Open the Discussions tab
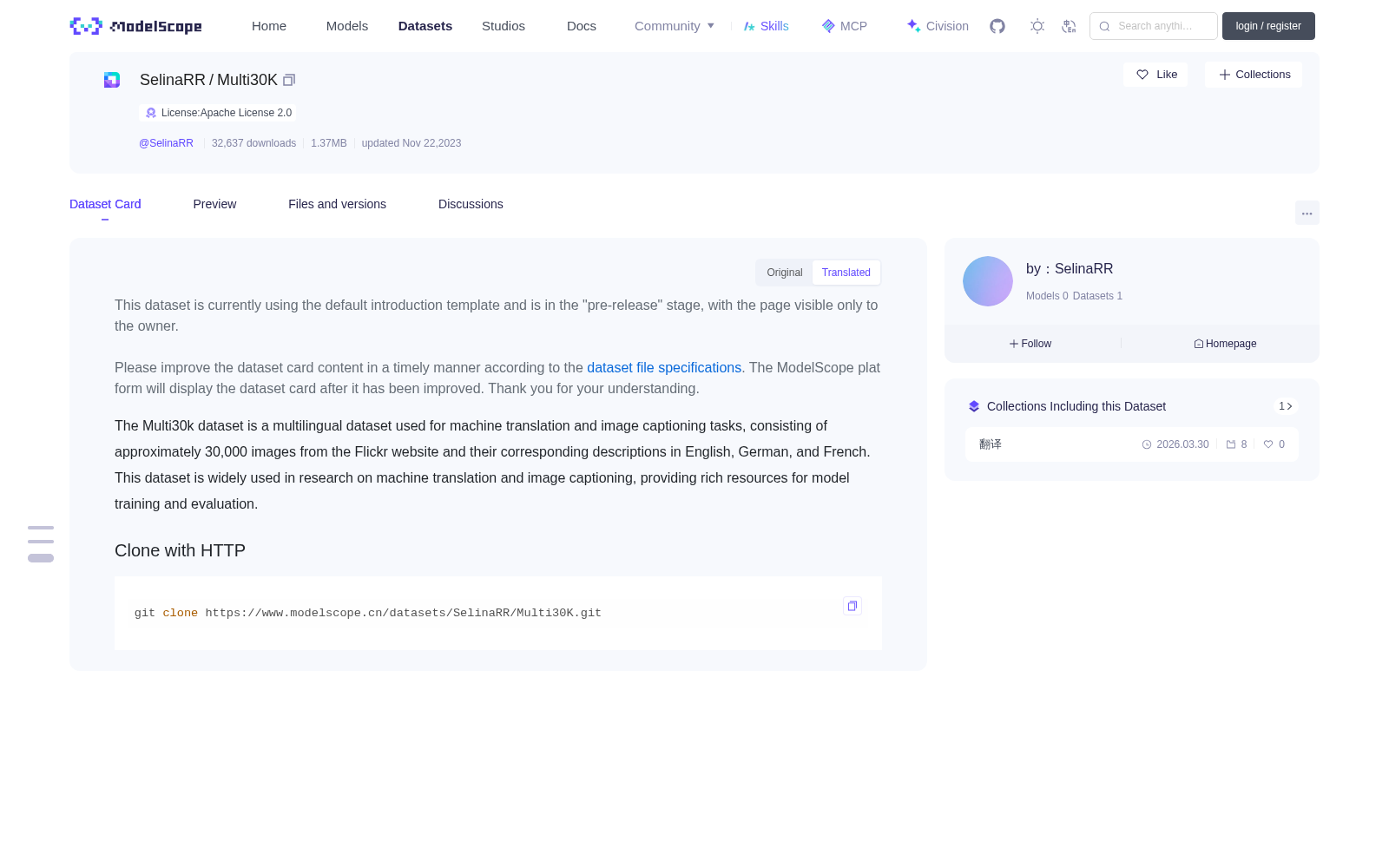This screenshot has height=868, width=1389. pyautogui.click(x=471, y=204)
